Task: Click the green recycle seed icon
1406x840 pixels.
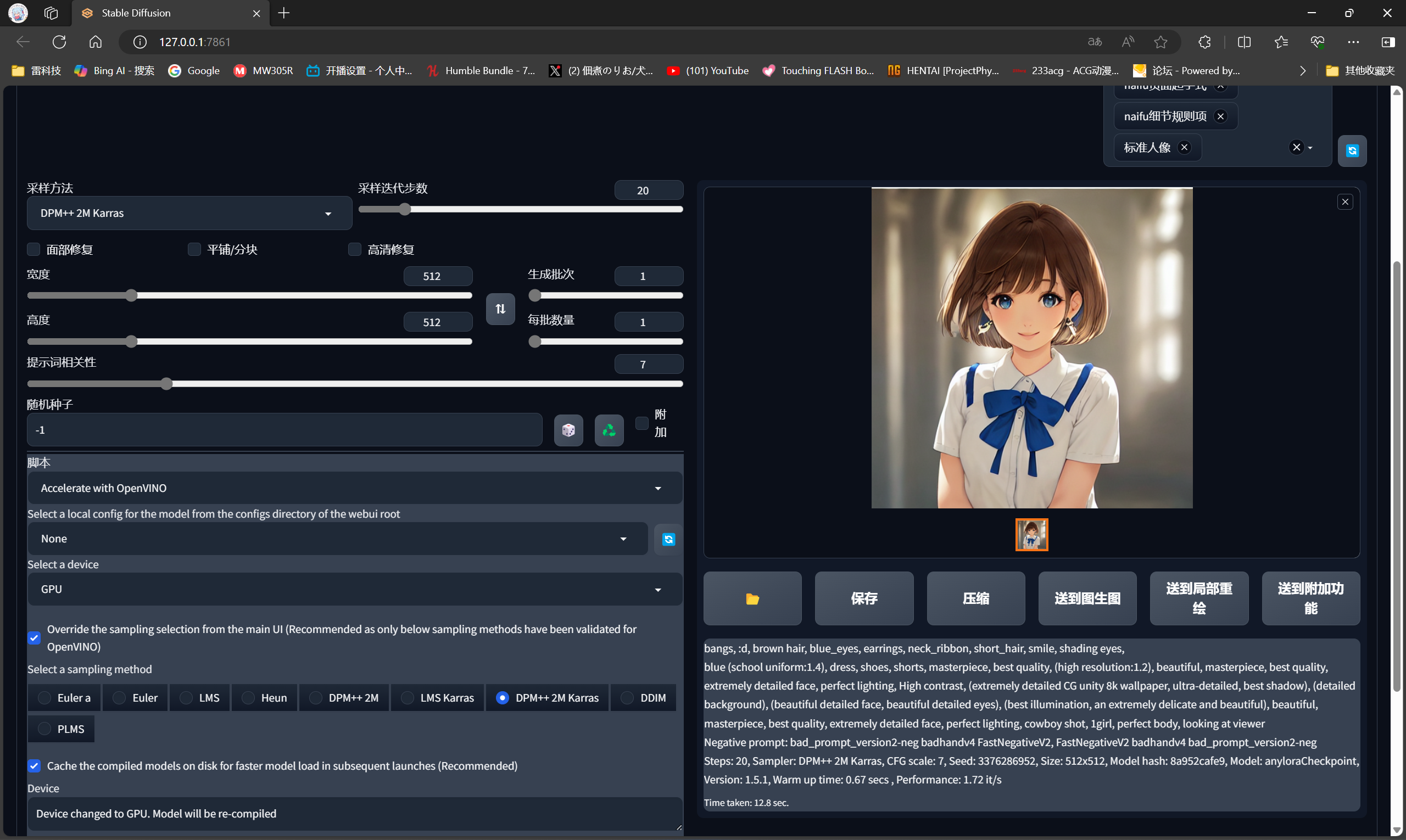Action: 609,430
